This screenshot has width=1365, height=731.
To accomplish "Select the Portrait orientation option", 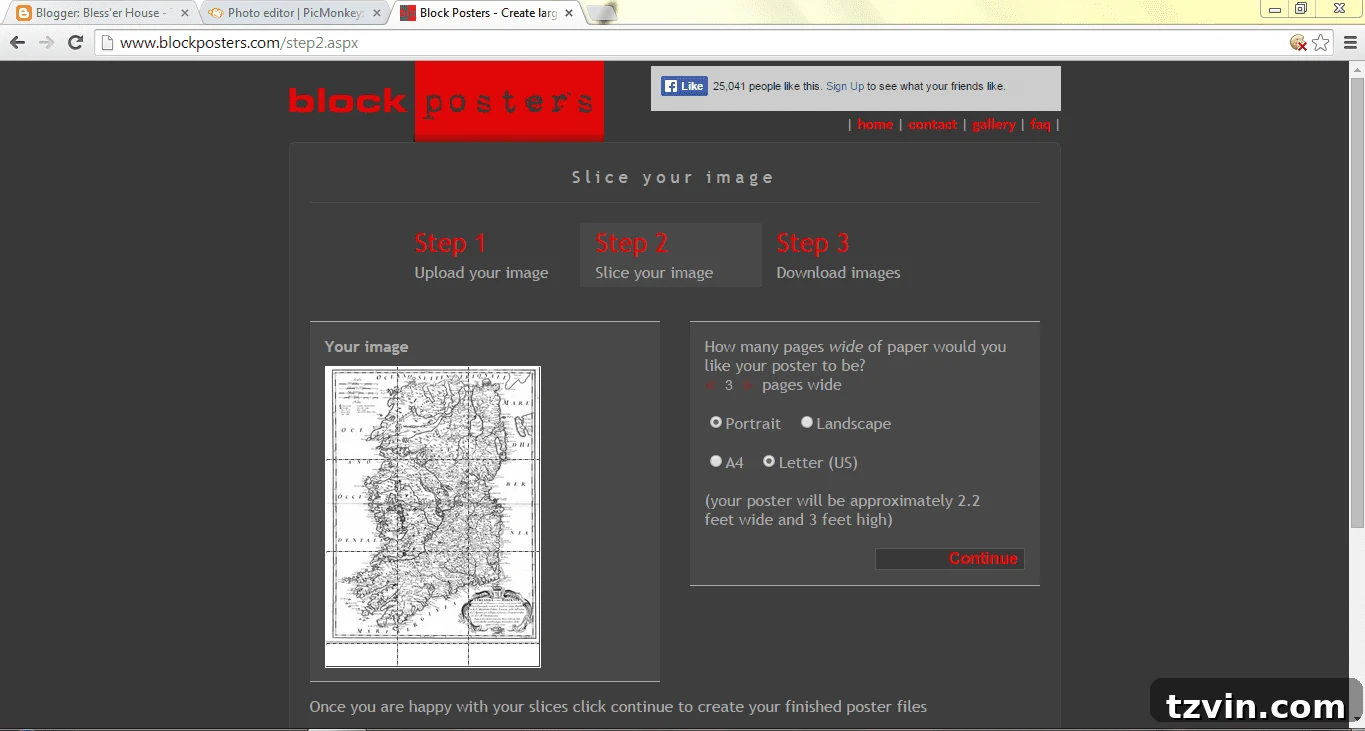I will click(x=716, y=423).
